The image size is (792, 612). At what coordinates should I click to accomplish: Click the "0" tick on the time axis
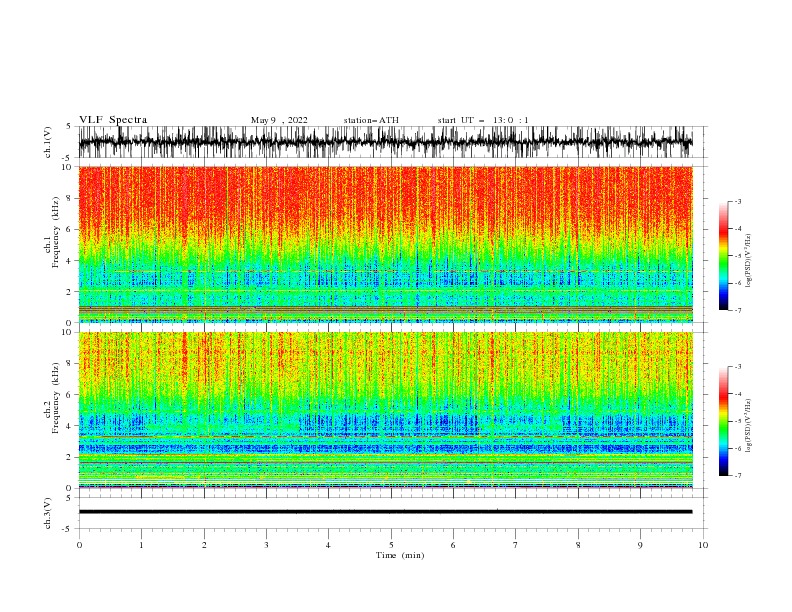tap(79, 545)
